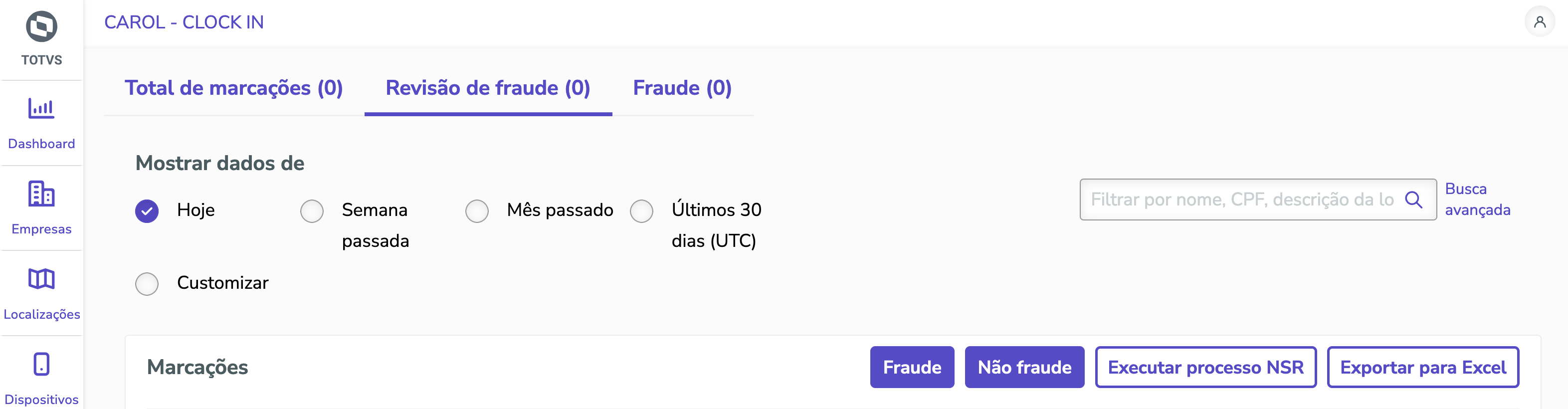Click the solid Fraude button
The image size is (1568, 409).
click(911, 367)
